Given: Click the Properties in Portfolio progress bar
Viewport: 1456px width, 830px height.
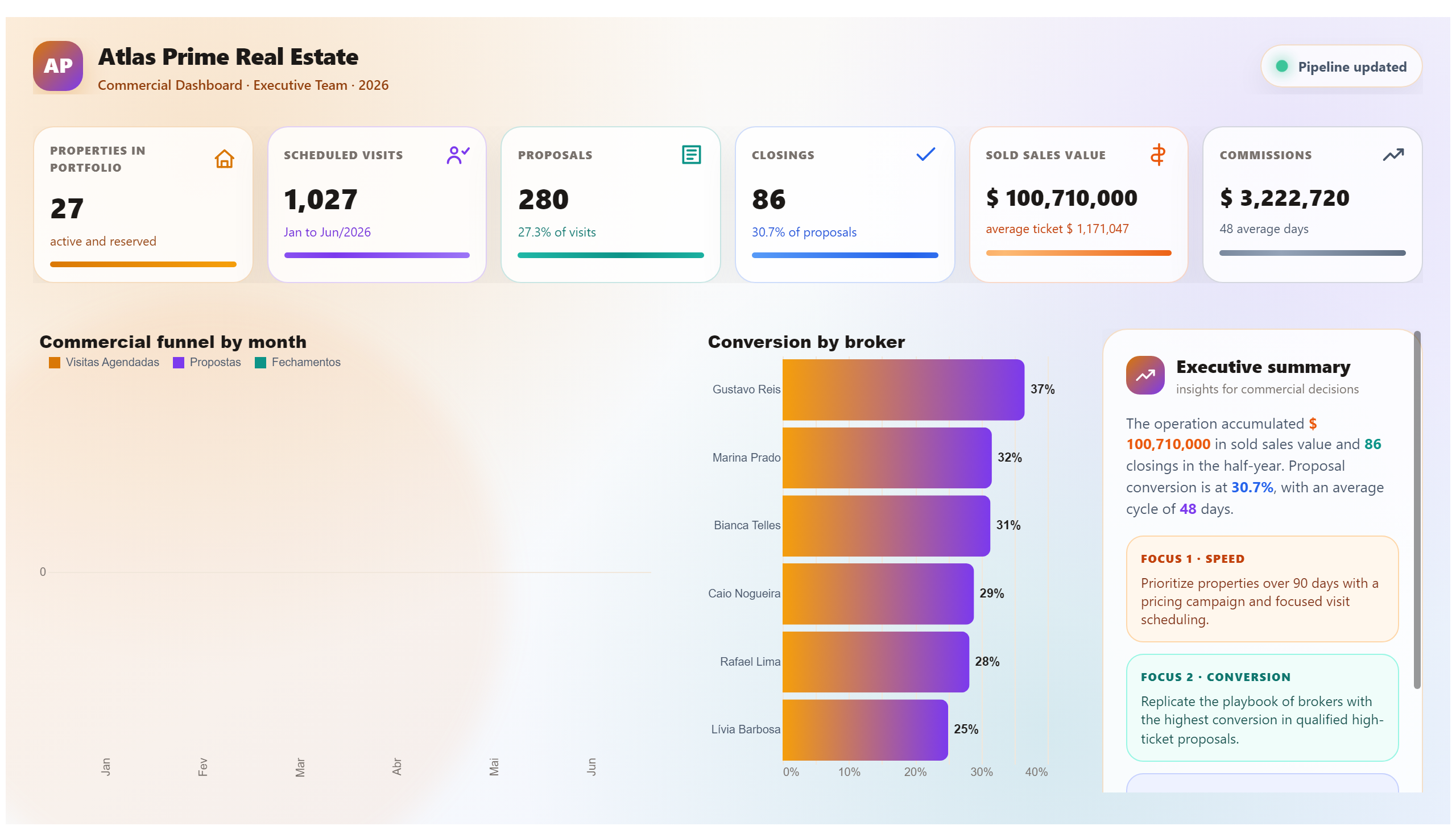Looking at the screenshot, I should point(143,264).
